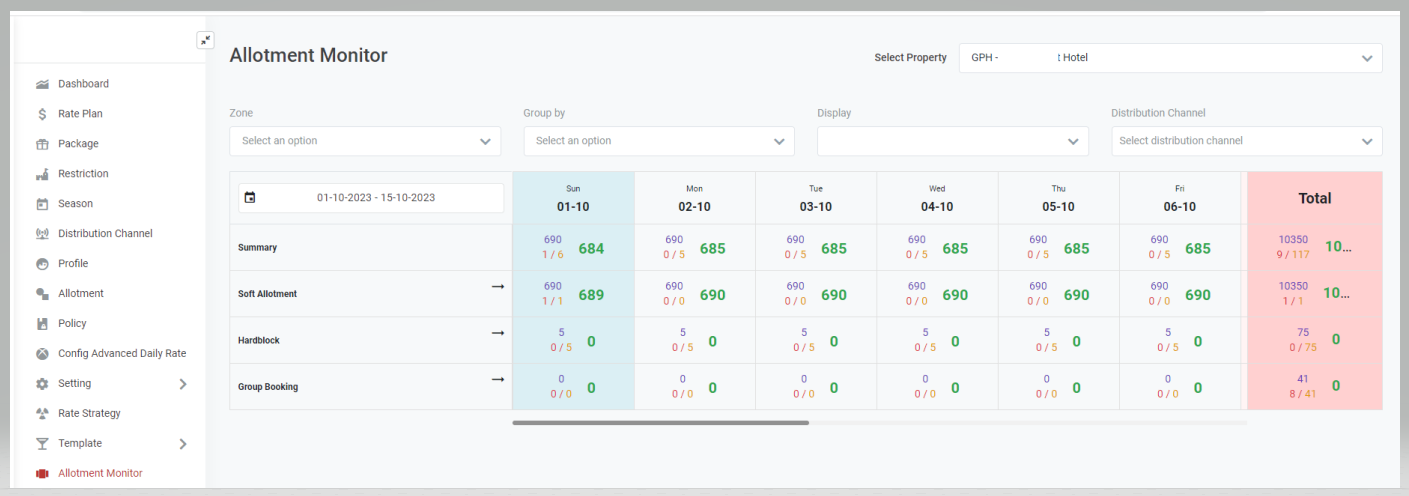Open the Group by dropdown
The height and width of the screenshot is (496, 1409).
[x=658, y=141]
